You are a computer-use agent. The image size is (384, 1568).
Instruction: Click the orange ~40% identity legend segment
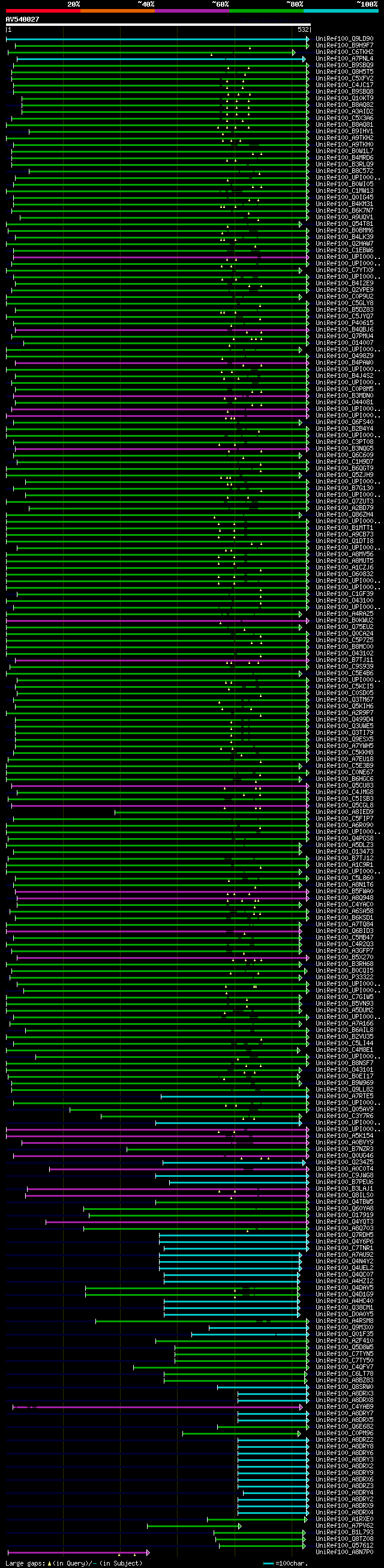[x=117, y=10]
